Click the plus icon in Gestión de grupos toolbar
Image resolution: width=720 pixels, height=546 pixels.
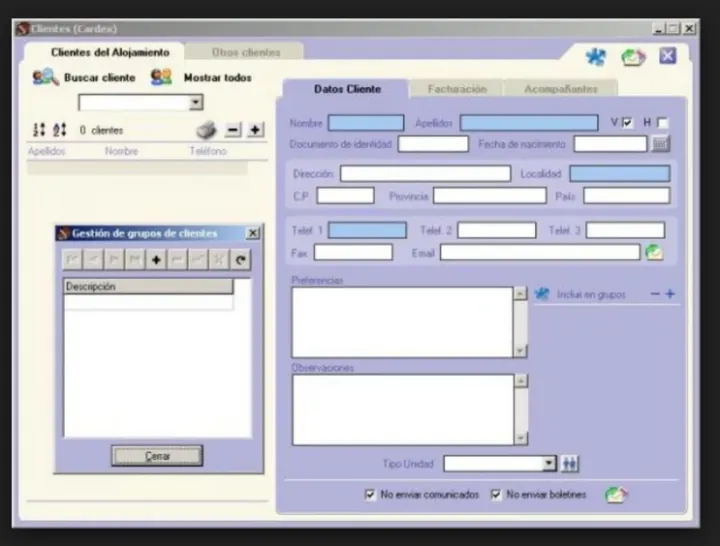[x=156, y=260]
